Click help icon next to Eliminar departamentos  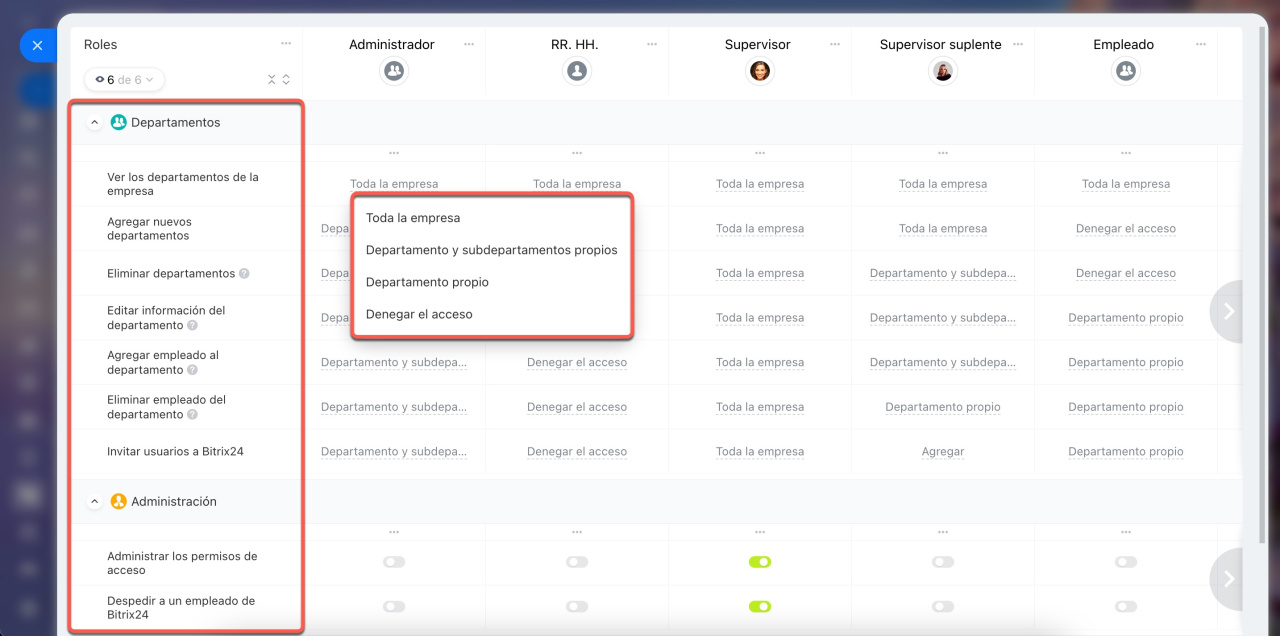[x=244, y=274]
